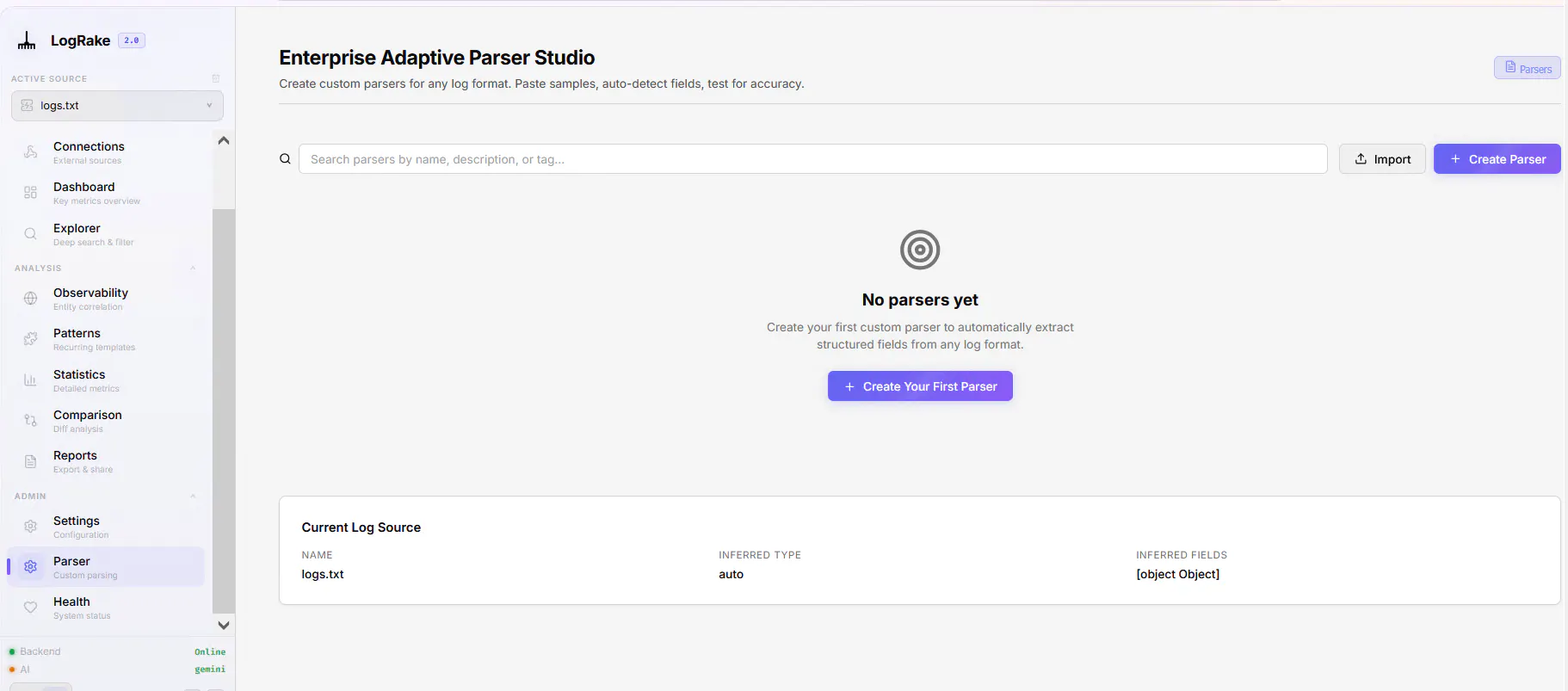
Task: Click the Explorer magnifier icon in sidebar
Action: [x=30, y=234]
